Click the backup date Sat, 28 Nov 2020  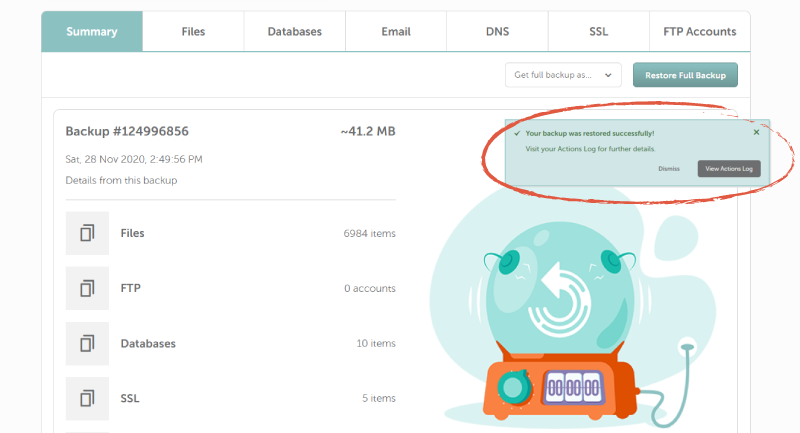click(134, 159)
